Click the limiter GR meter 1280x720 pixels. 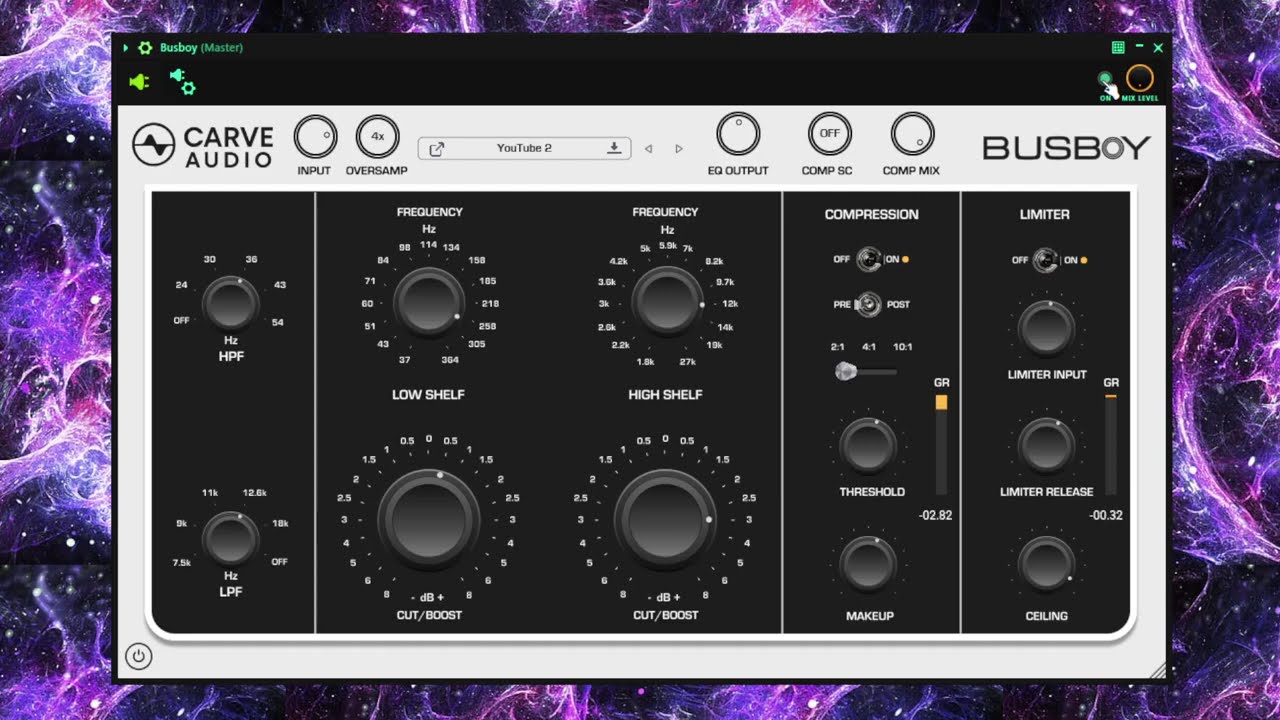pyautogui.click(x=1111, y=444)
